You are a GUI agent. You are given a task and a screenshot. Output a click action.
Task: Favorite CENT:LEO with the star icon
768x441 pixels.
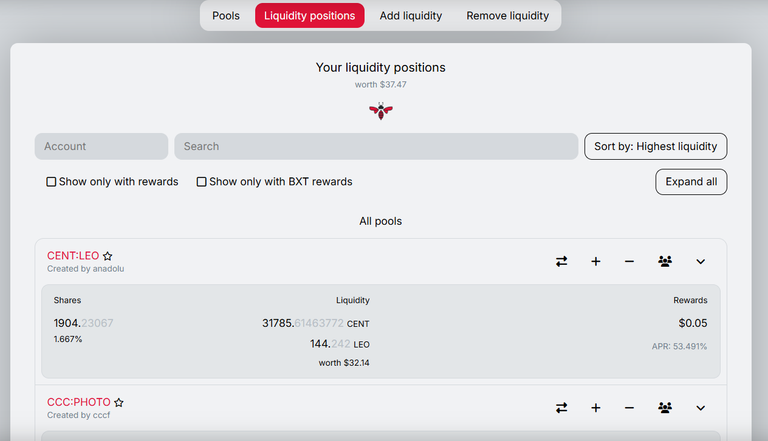pos(108,256)
